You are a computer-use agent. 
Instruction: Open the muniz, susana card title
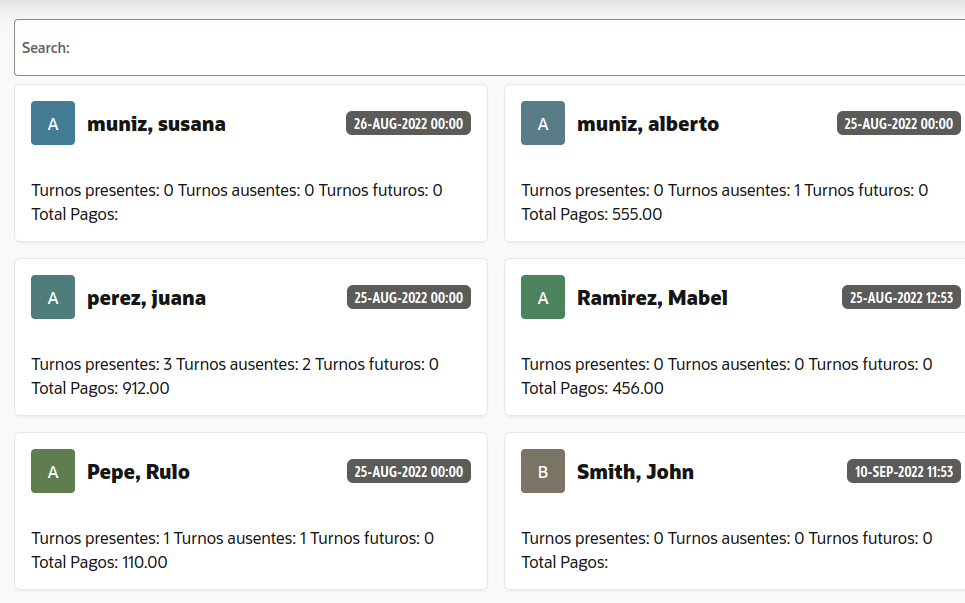click(x=156, y=125)
